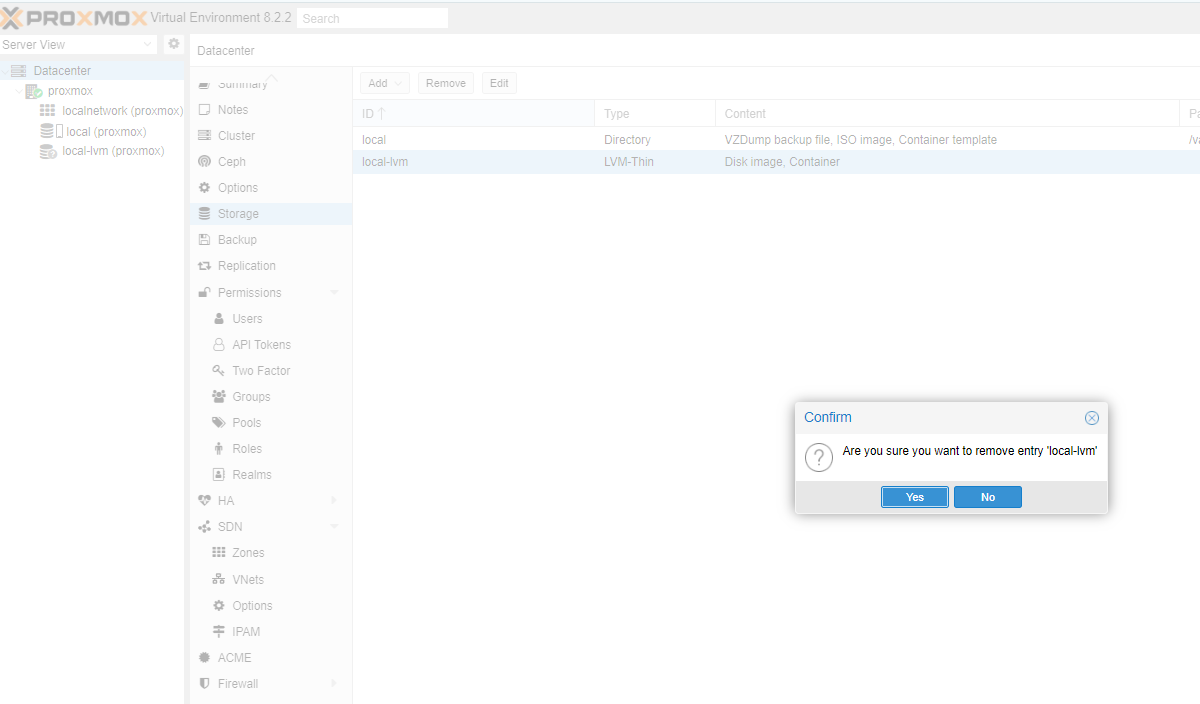Click the Backup floppy icon
1200x704 pixels.
205,240
